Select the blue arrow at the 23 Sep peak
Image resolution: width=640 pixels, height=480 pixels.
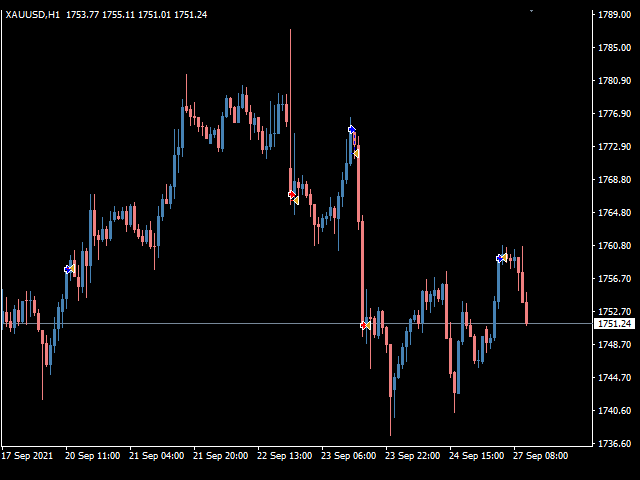tap(351, 130)
